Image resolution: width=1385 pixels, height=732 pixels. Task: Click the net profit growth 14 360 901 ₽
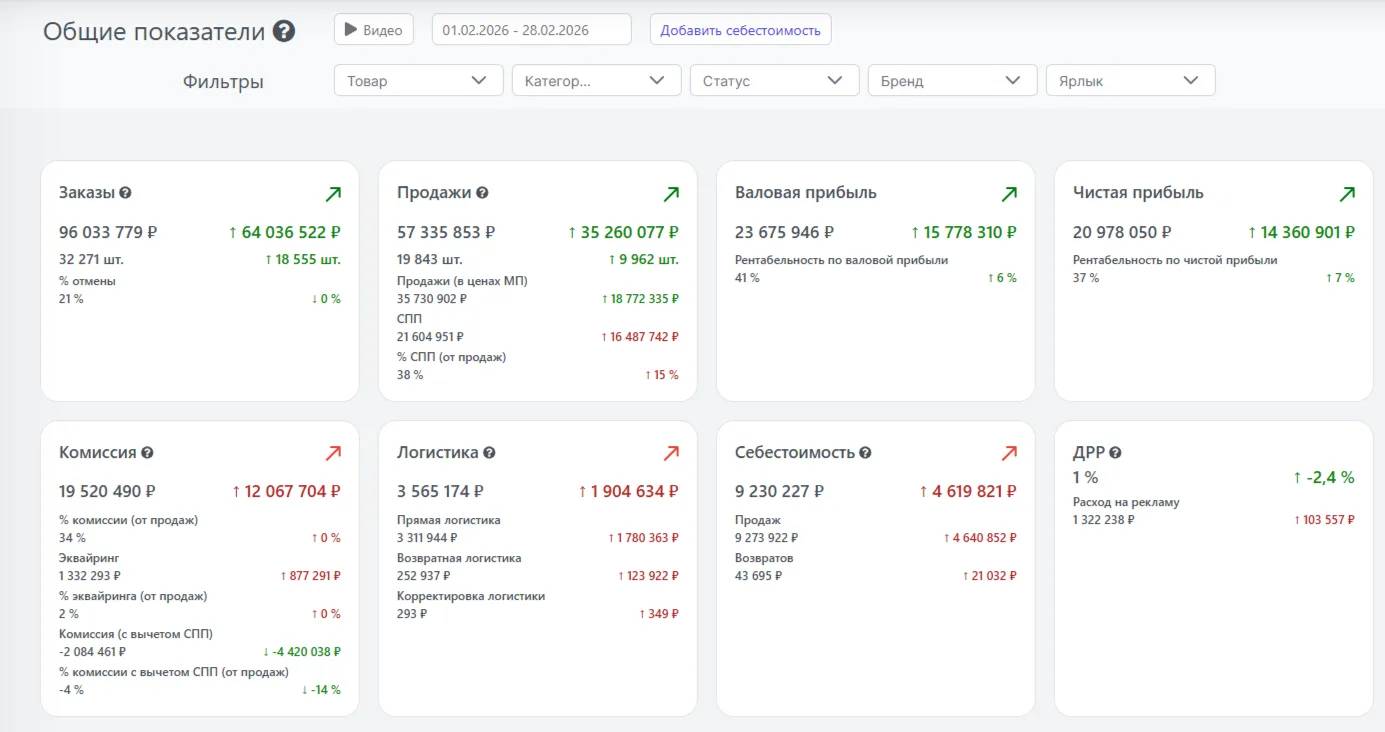click(1301, 233)
